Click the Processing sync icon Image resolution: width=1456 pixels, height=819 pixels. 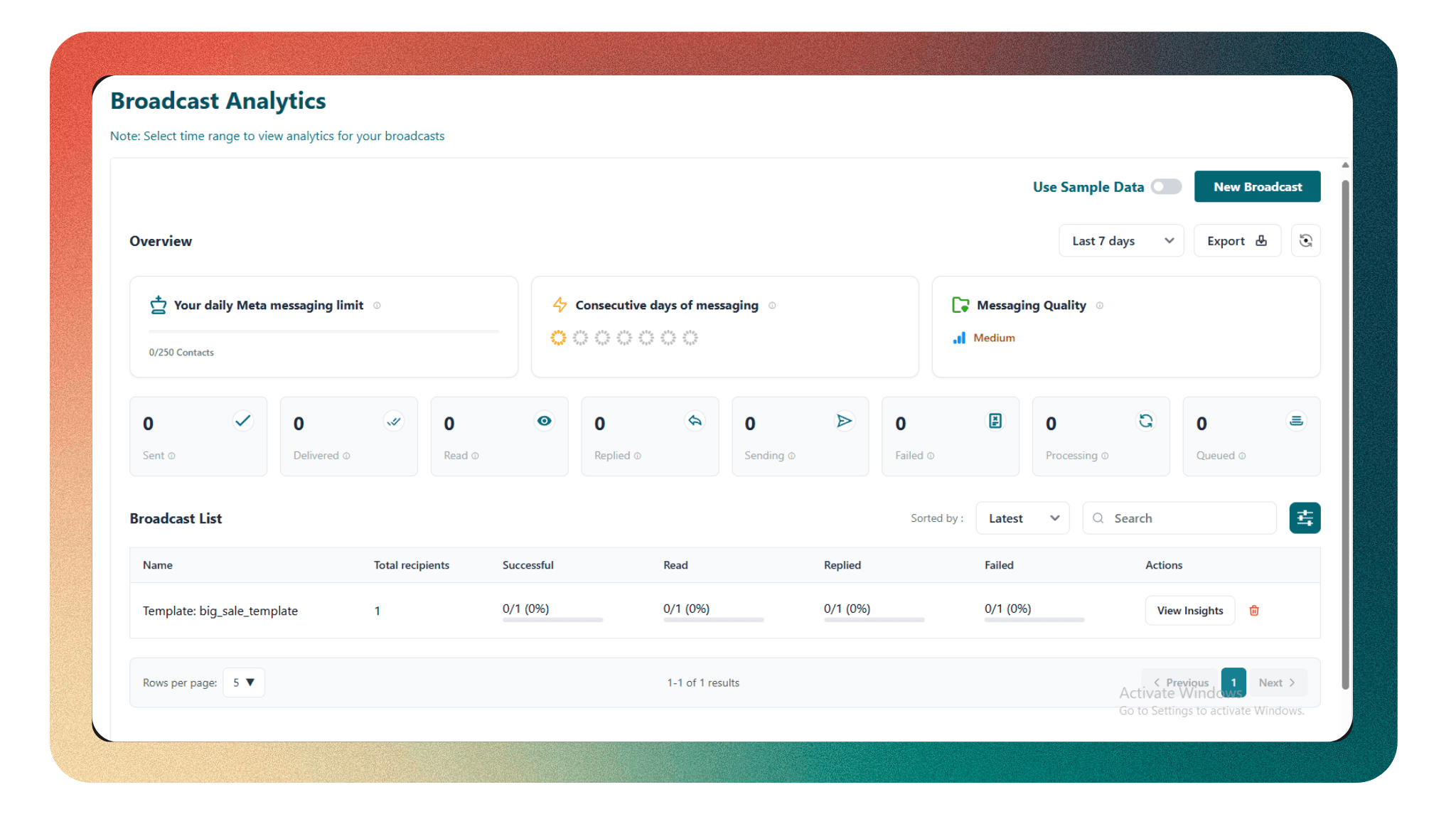point(1146,421)
